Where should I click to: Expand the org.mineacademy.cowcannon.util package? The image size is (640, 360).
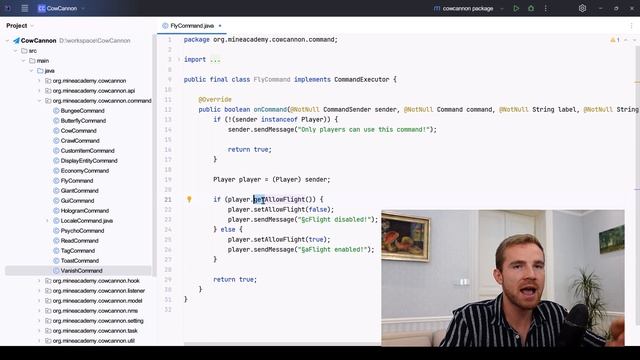point(40,341)
